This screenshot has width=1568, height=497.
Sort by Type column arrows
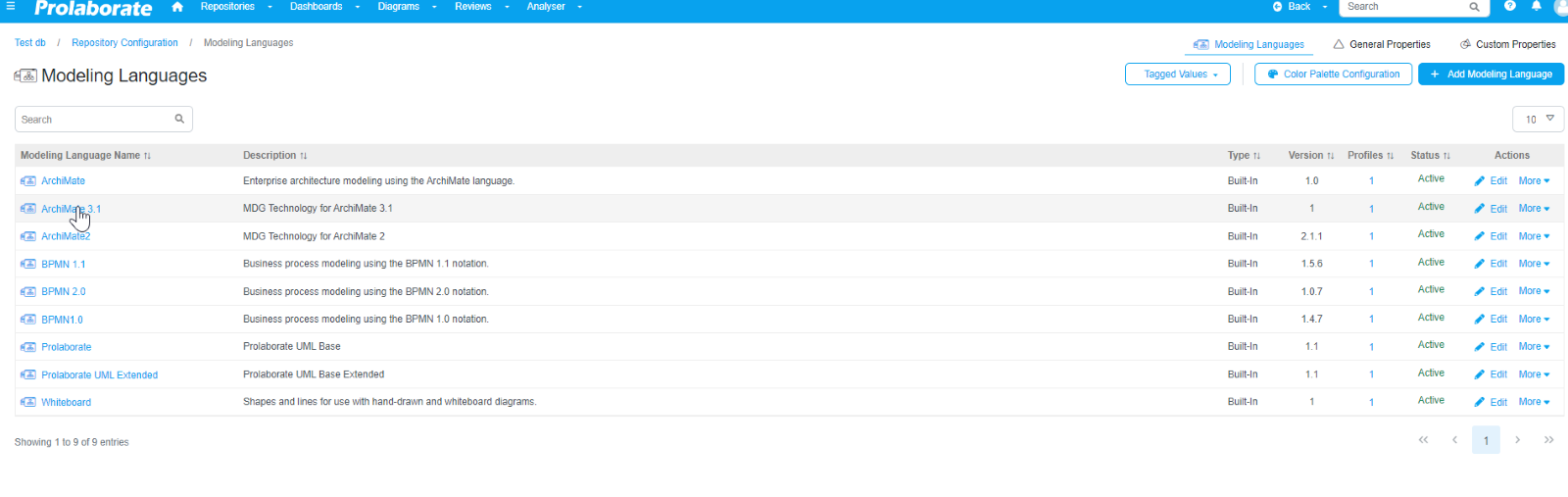[x=1256, y=156]
